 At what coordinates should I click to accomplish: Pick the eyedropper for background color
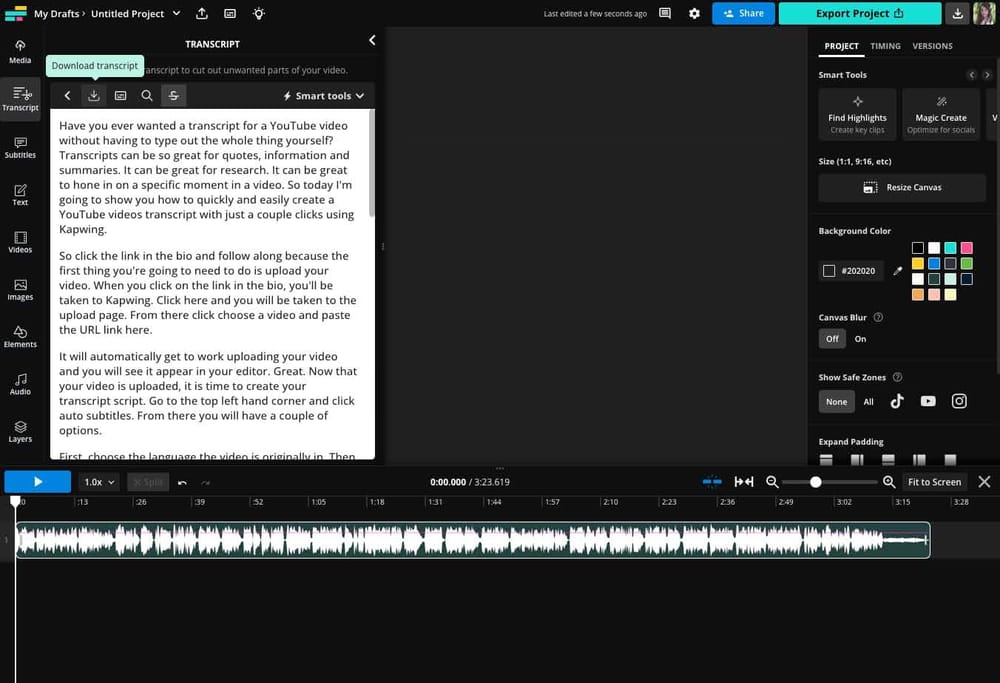897,270
